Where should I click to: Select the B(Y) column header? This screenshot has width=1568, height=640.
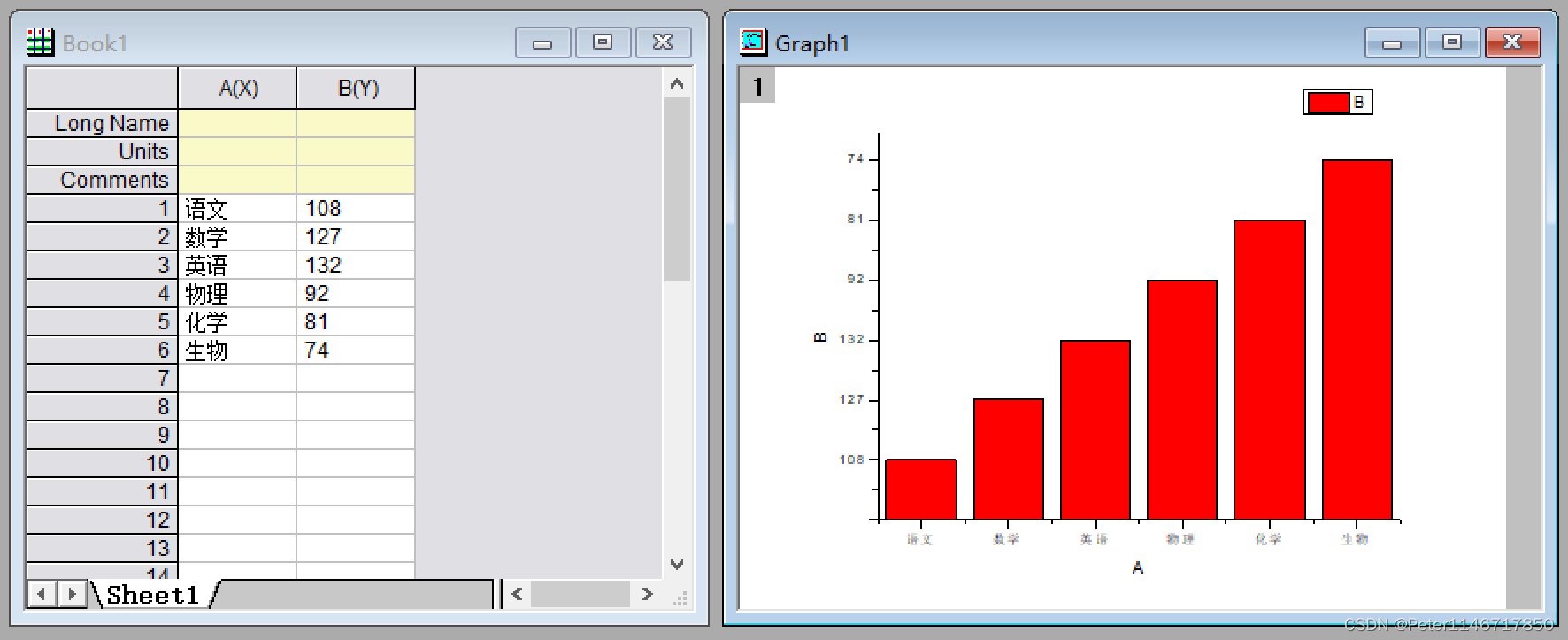tap(357, 88)
